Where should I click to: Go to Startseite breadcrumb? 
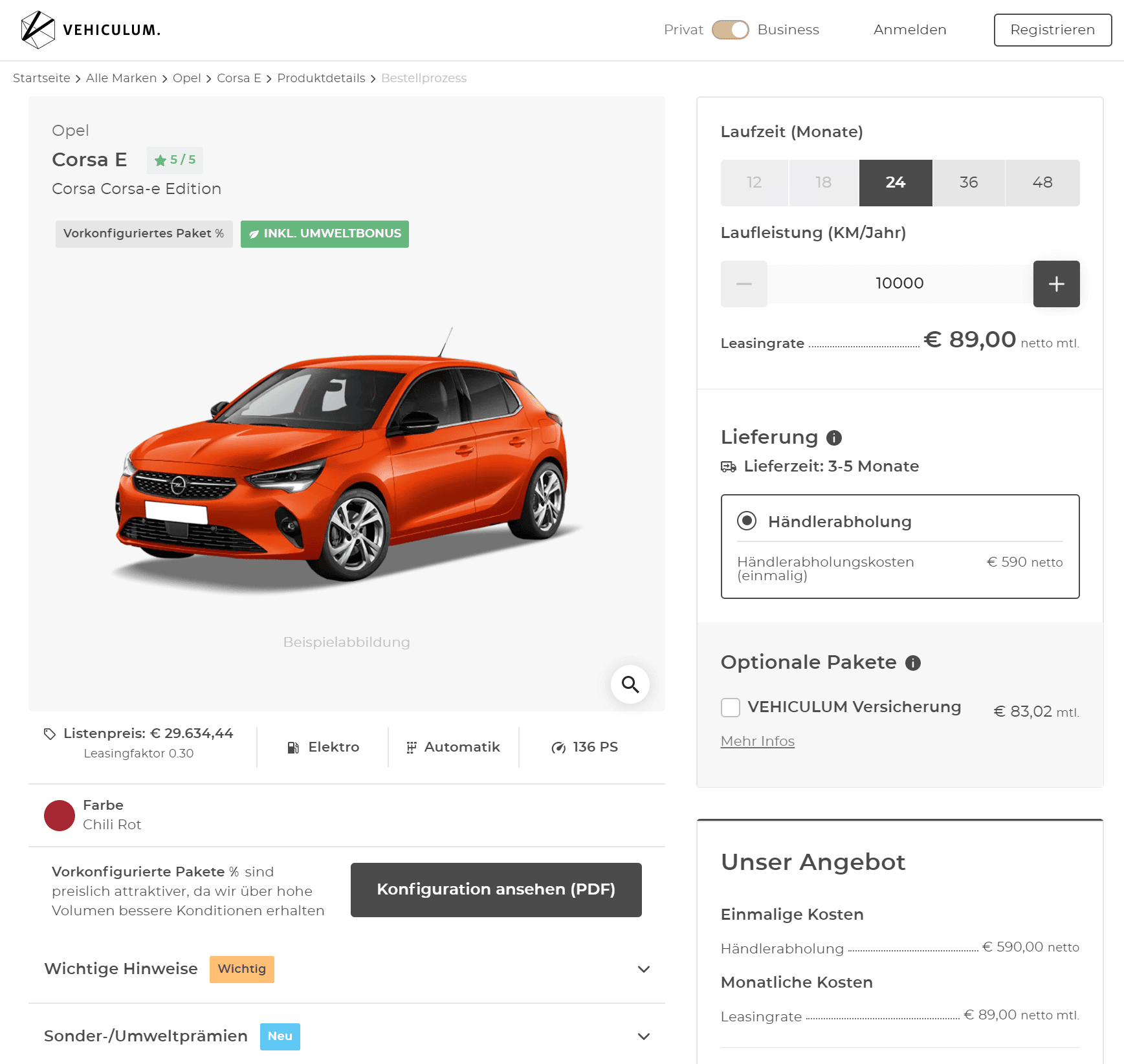tap(41, 78)
